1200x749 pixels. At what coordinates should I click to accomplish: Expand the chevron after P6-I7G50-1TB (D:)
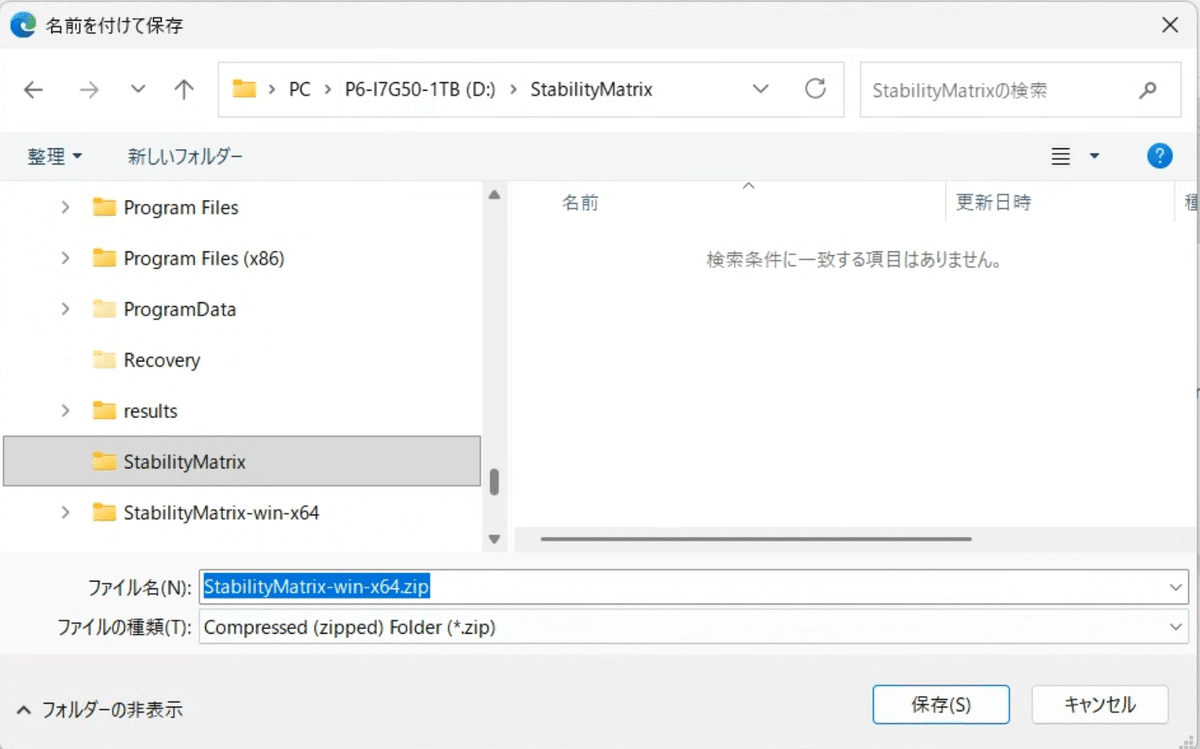coord(513,90)
